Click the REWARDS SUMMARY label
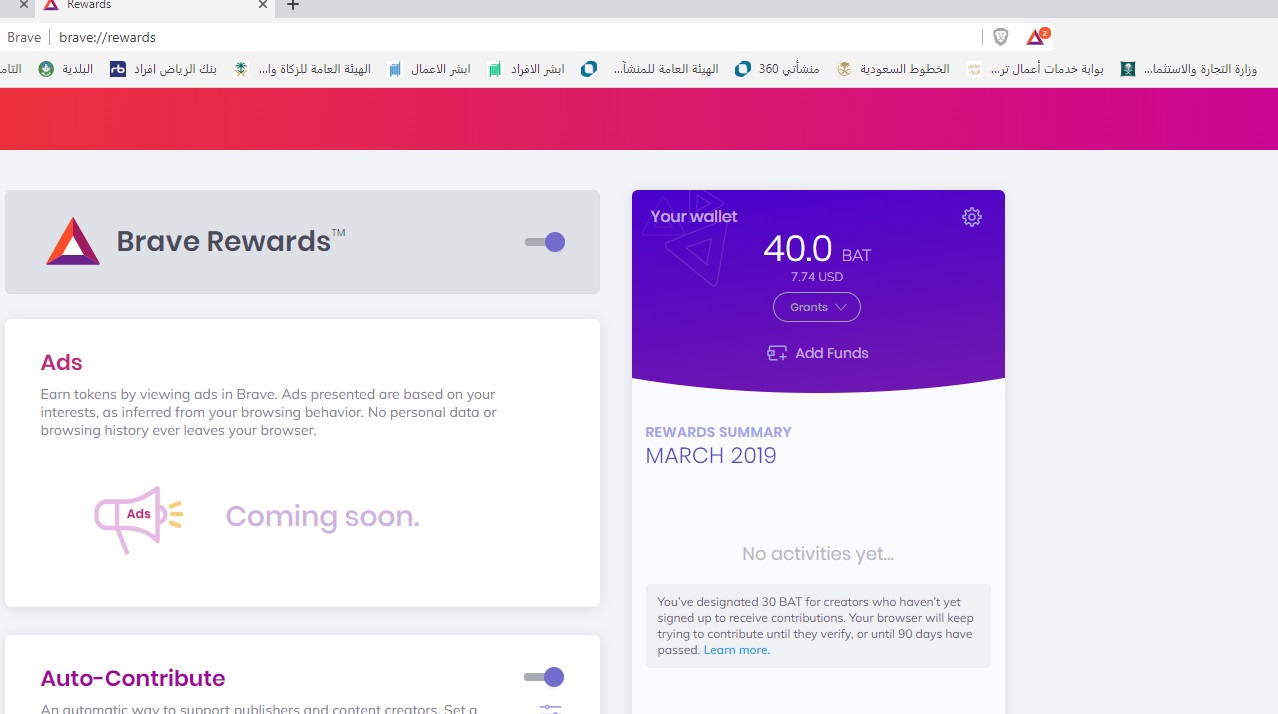The width and height of the screenshot is (1278, 714). pyautogui.click(x=718, y=432)
